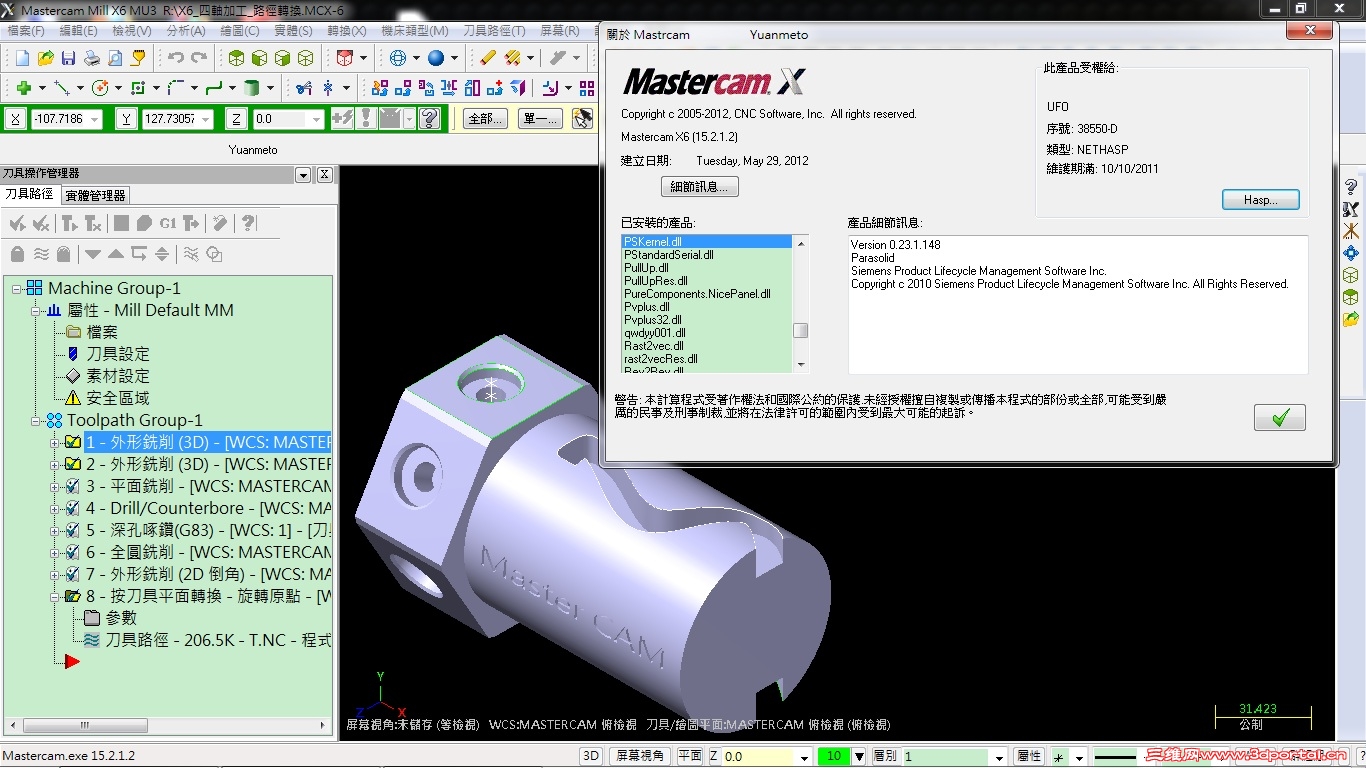Open file with the folder toolbar icon

coord(45,58)
